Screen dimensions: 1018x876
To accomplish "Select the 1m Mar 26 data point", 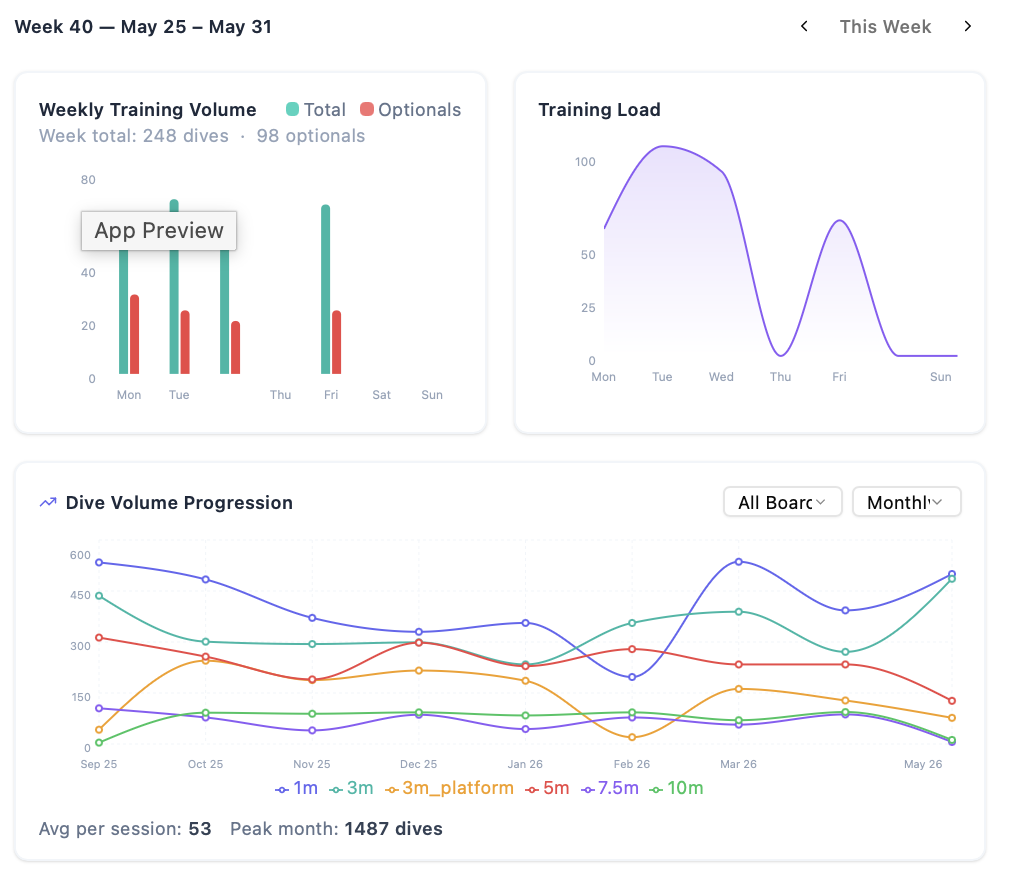I will (x=738, y=562).
